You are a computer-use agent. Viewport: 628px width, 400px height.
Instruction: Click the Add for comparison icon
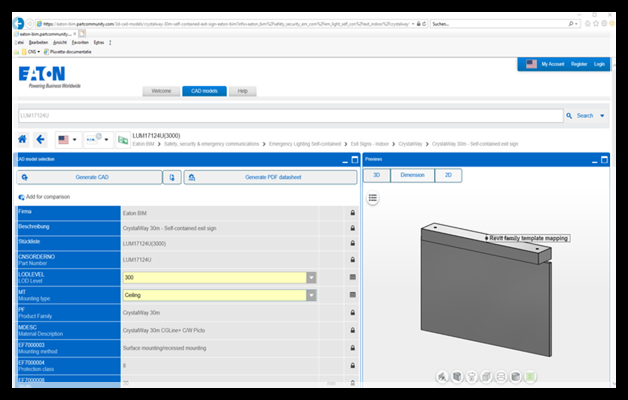[x=21, y=197]
